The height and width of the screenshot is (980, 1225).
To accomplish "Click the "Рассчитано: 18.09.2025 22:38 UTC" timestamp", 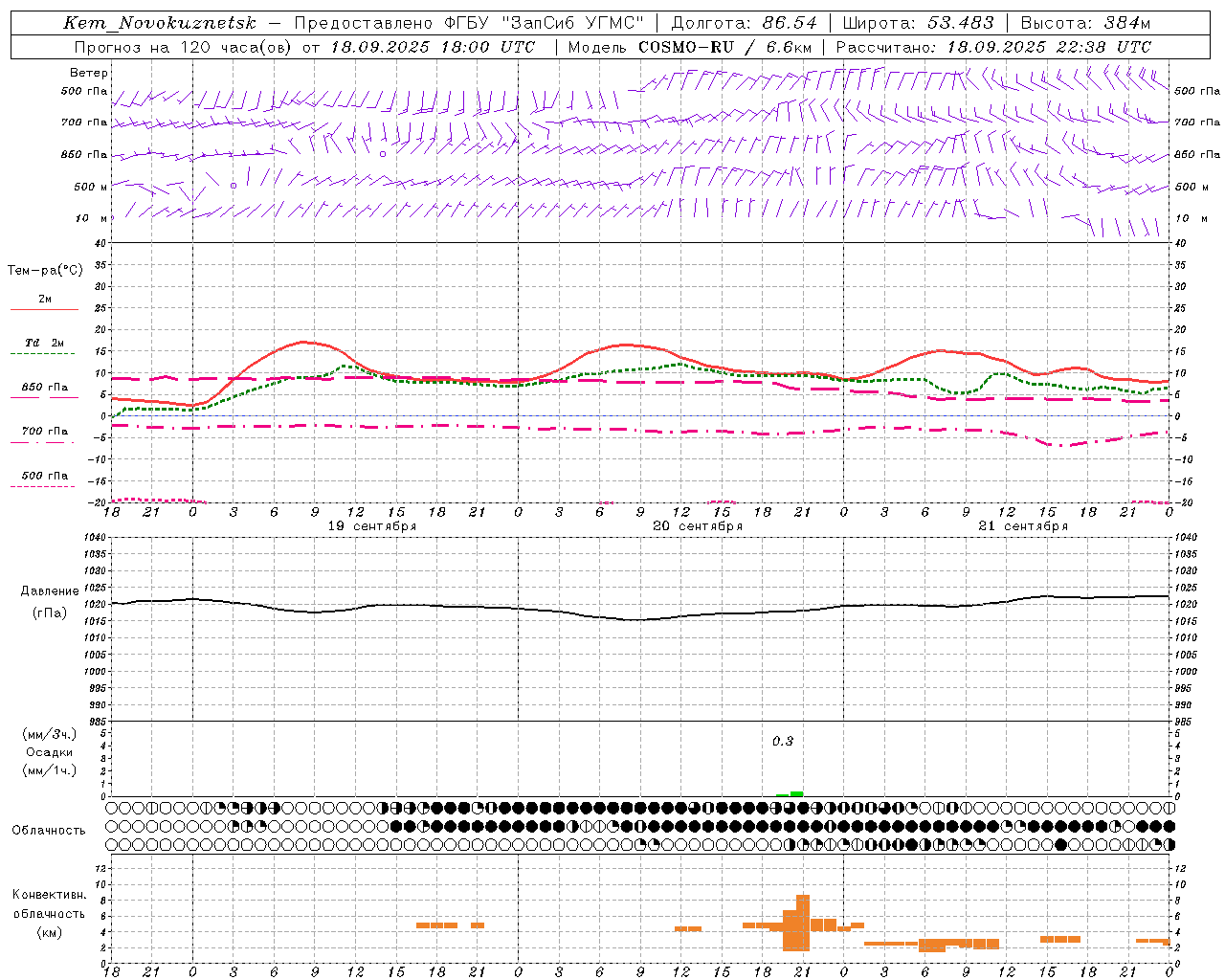I will pos(993,47).
